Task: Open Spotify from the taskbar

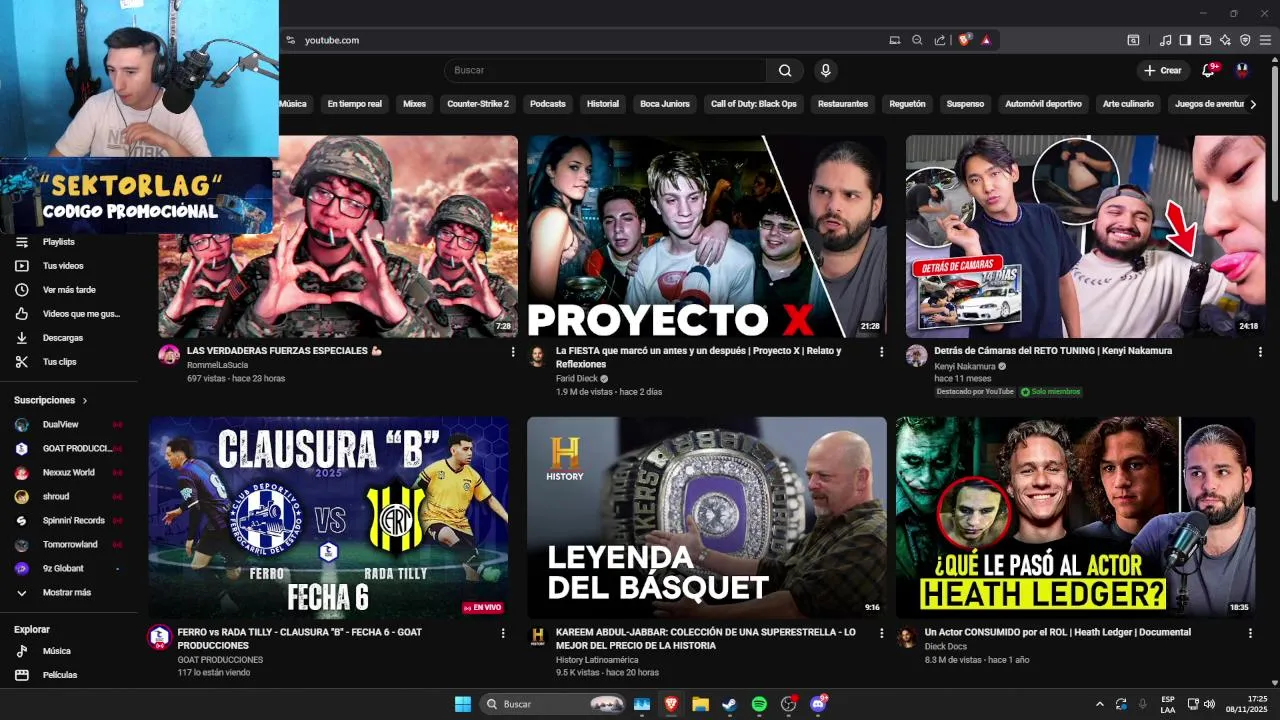Action: (x=759, y=704)
